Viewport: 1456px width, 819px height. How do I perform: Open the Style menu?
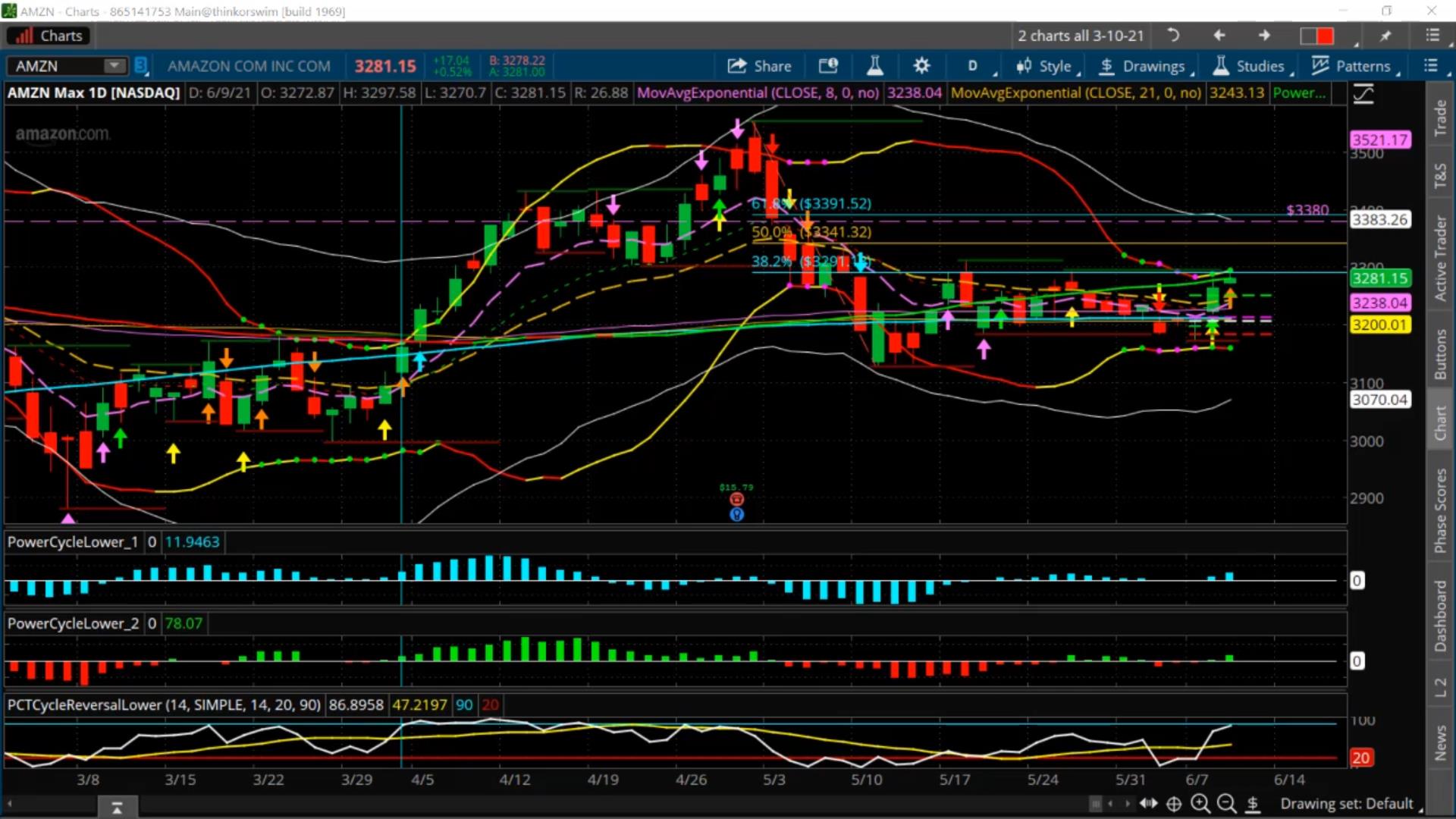1046,66
